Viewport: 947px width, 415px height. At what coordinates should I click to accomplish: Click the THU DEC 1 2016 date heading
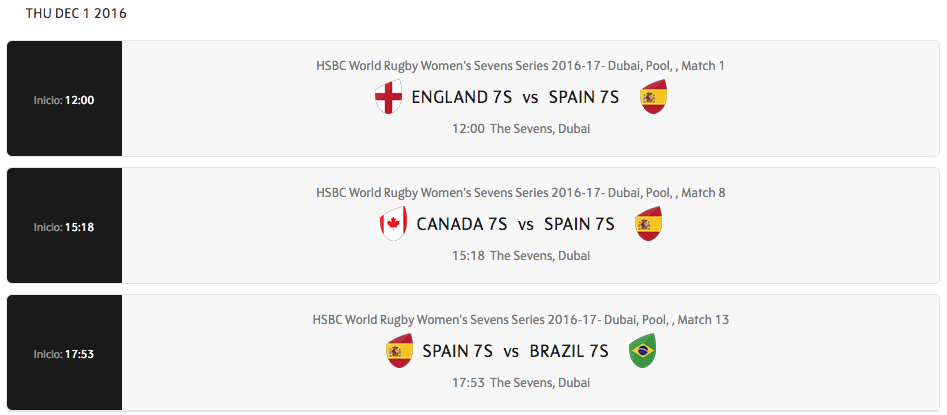pyautogui.click(x=76, y=14)
